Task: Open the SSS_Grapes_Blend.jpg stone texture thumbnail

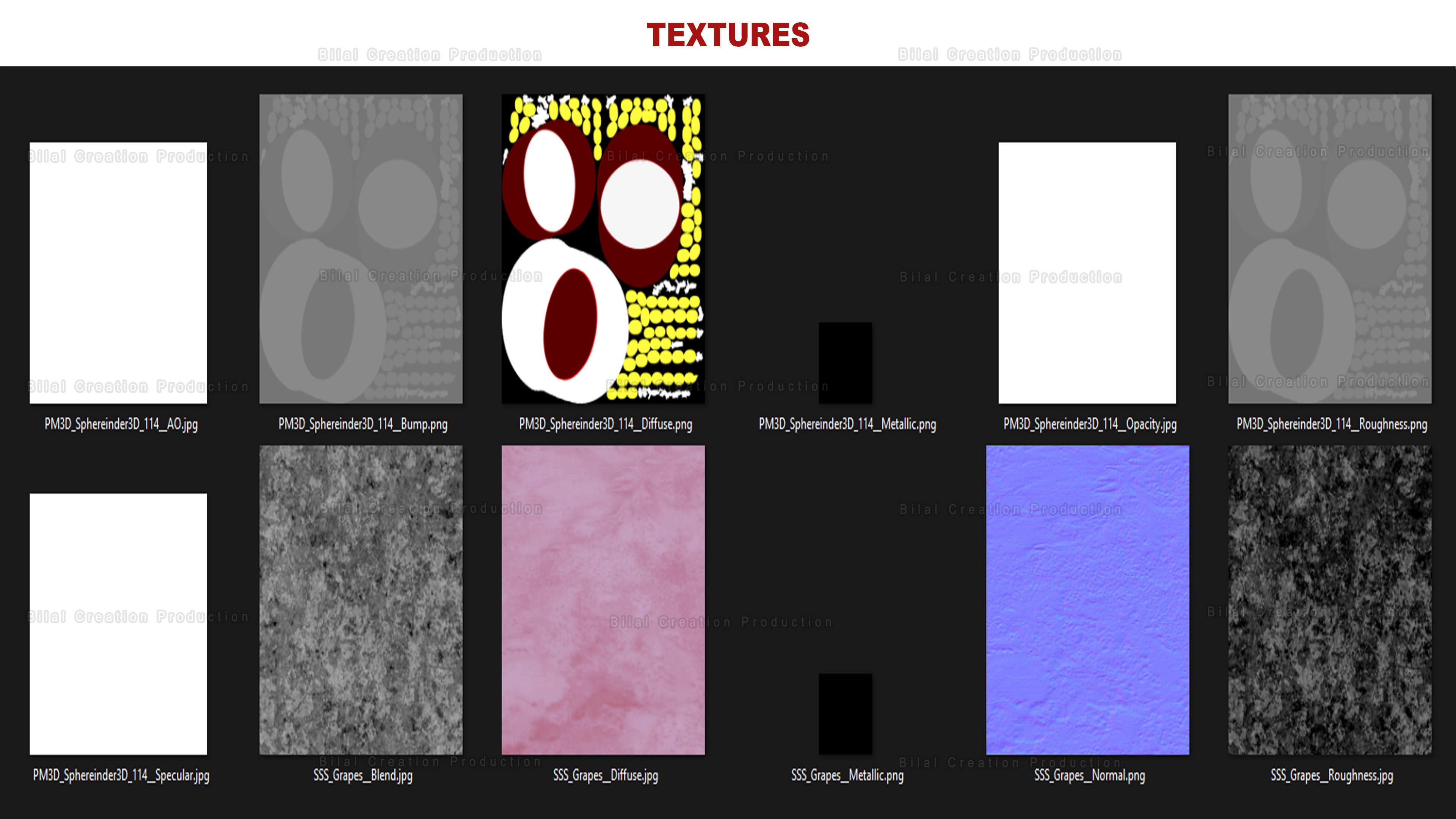Action: 361,600
